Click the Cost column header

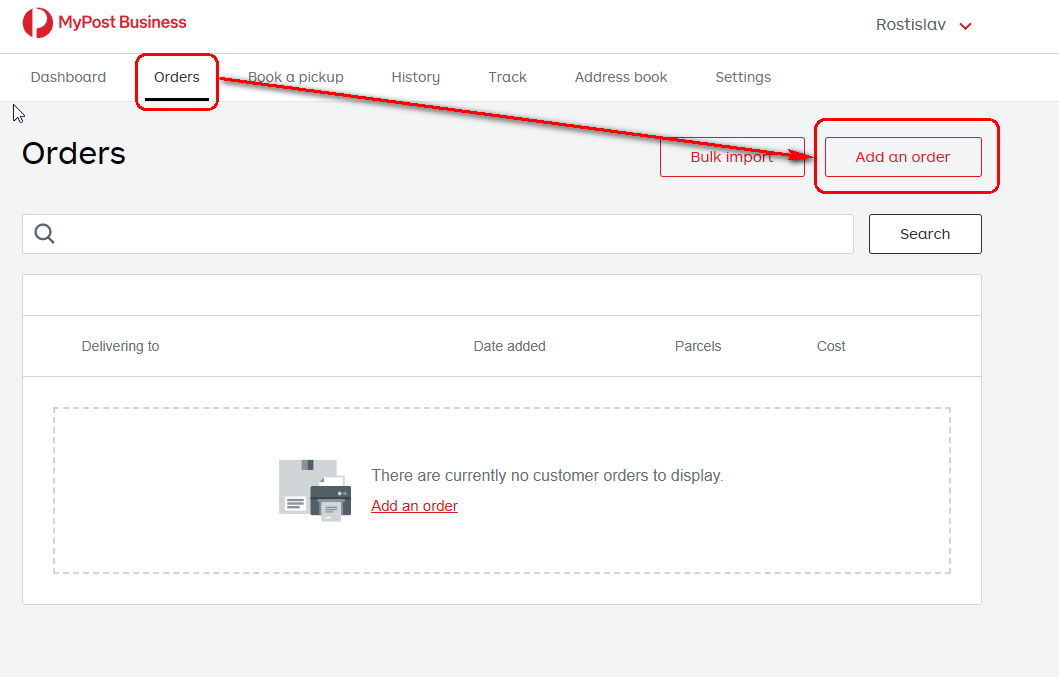pos(830,346)
